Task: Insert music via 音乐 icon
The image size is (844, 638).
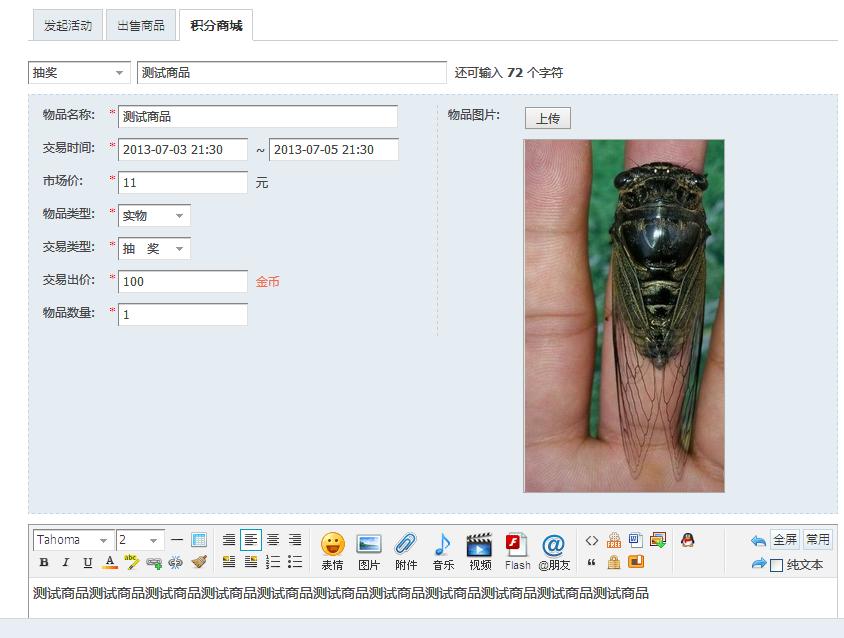Action: [443, 551]
